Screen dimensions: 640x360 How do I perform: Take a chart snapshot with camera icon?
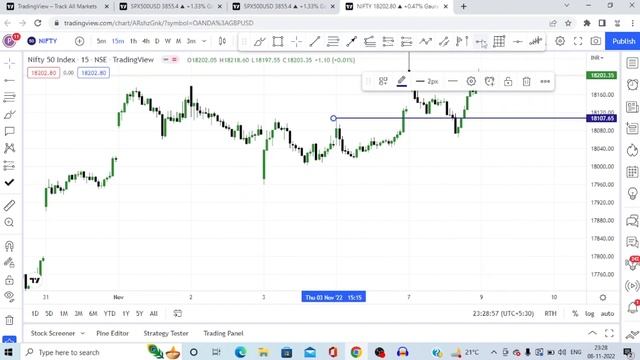(x=596, y=41)
